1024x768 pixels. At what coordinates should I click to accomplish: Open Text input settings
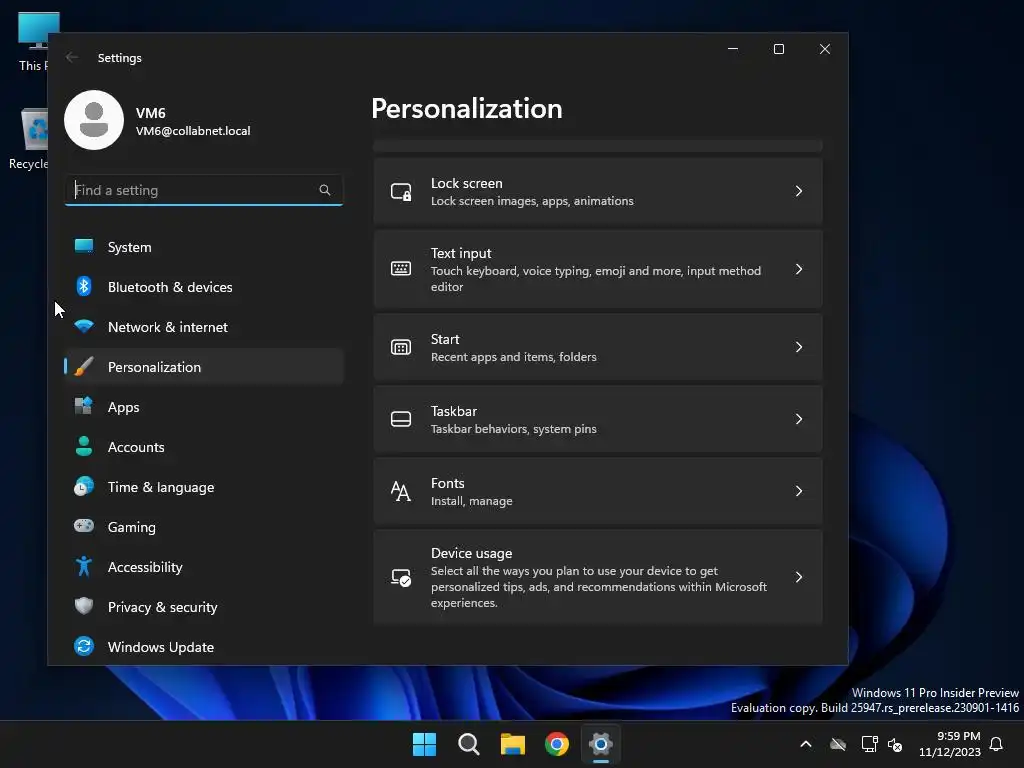(598, 269)
